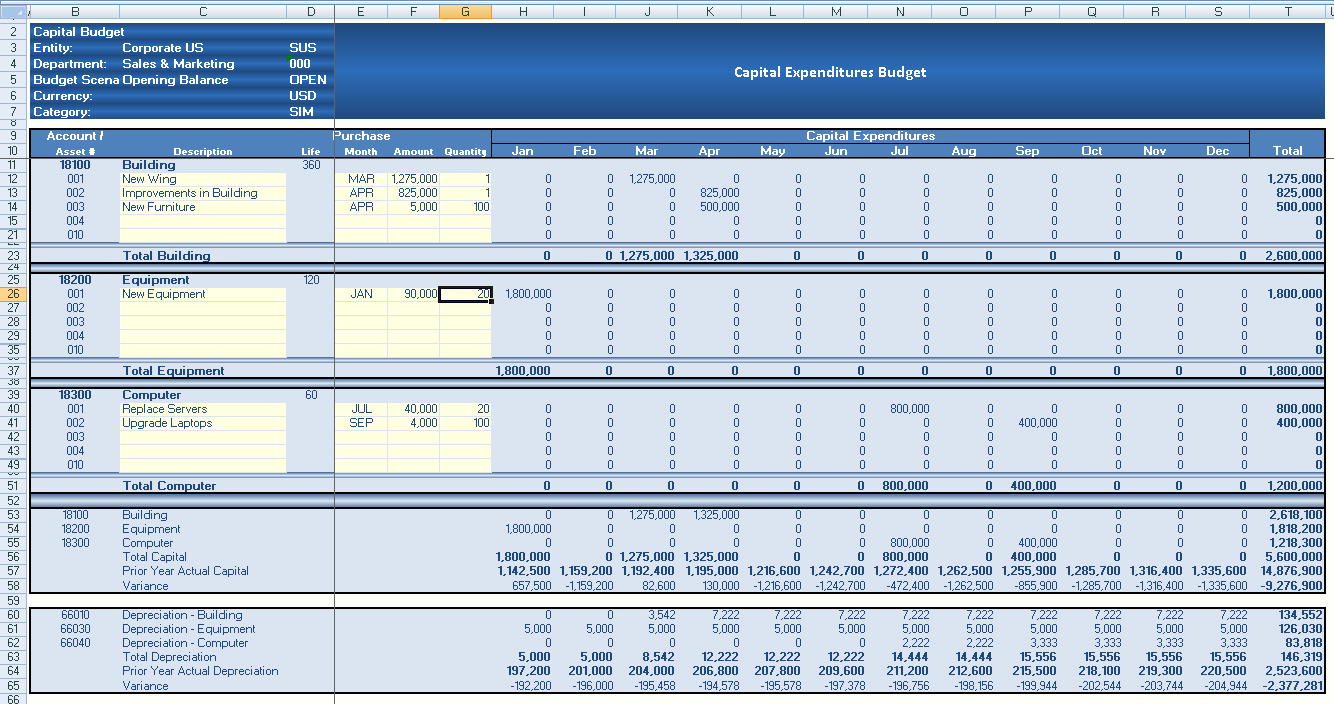
Task: Click Improvements in Building APR month cell
Action: [x=361, y=193]
